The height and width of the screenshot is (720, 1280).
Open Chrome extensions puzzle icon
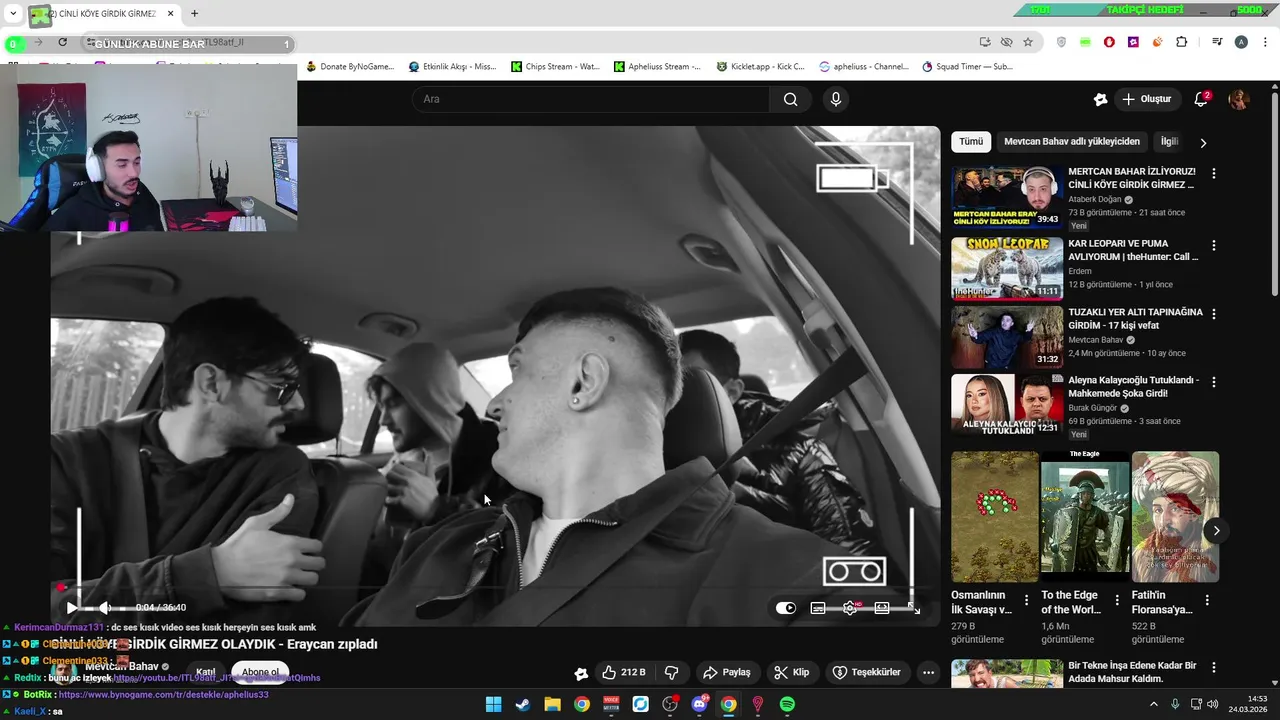(x=1181, y=42)
